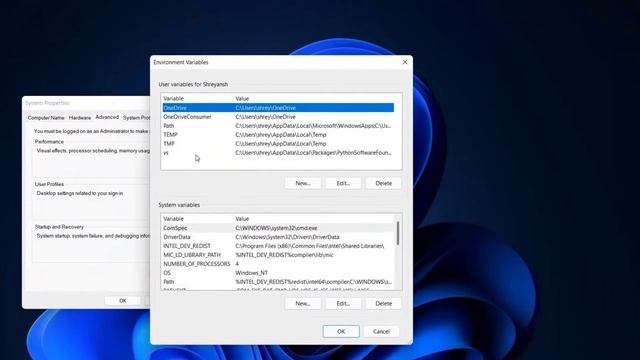This screenshot has height=360, width=640.
Task: Confirm Environment Variables with OK
Action: tap(341, 331)
